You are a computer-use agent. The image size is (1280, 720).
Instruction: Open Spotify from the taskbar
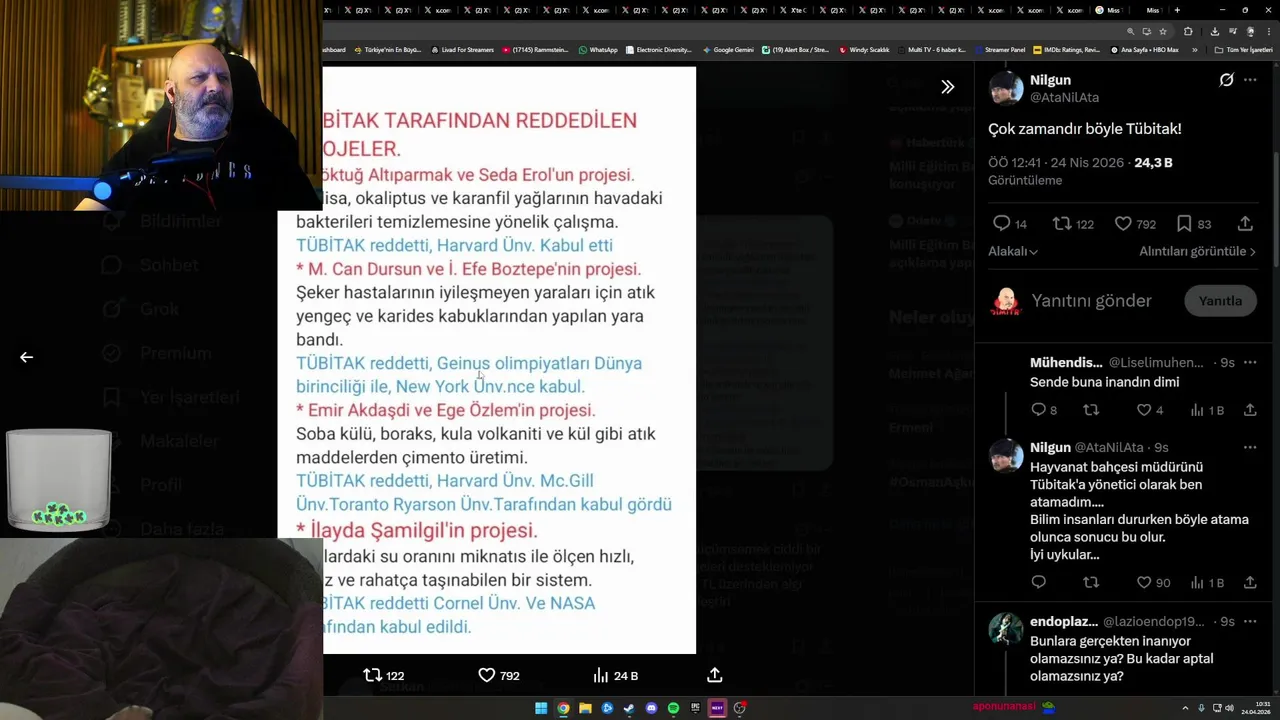coord(673,708)
